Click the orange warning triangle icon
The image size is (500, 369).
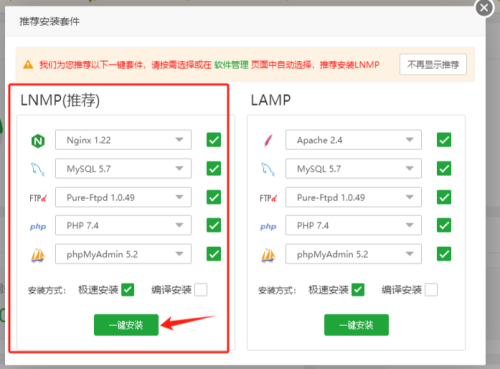(x=28, y=64)
